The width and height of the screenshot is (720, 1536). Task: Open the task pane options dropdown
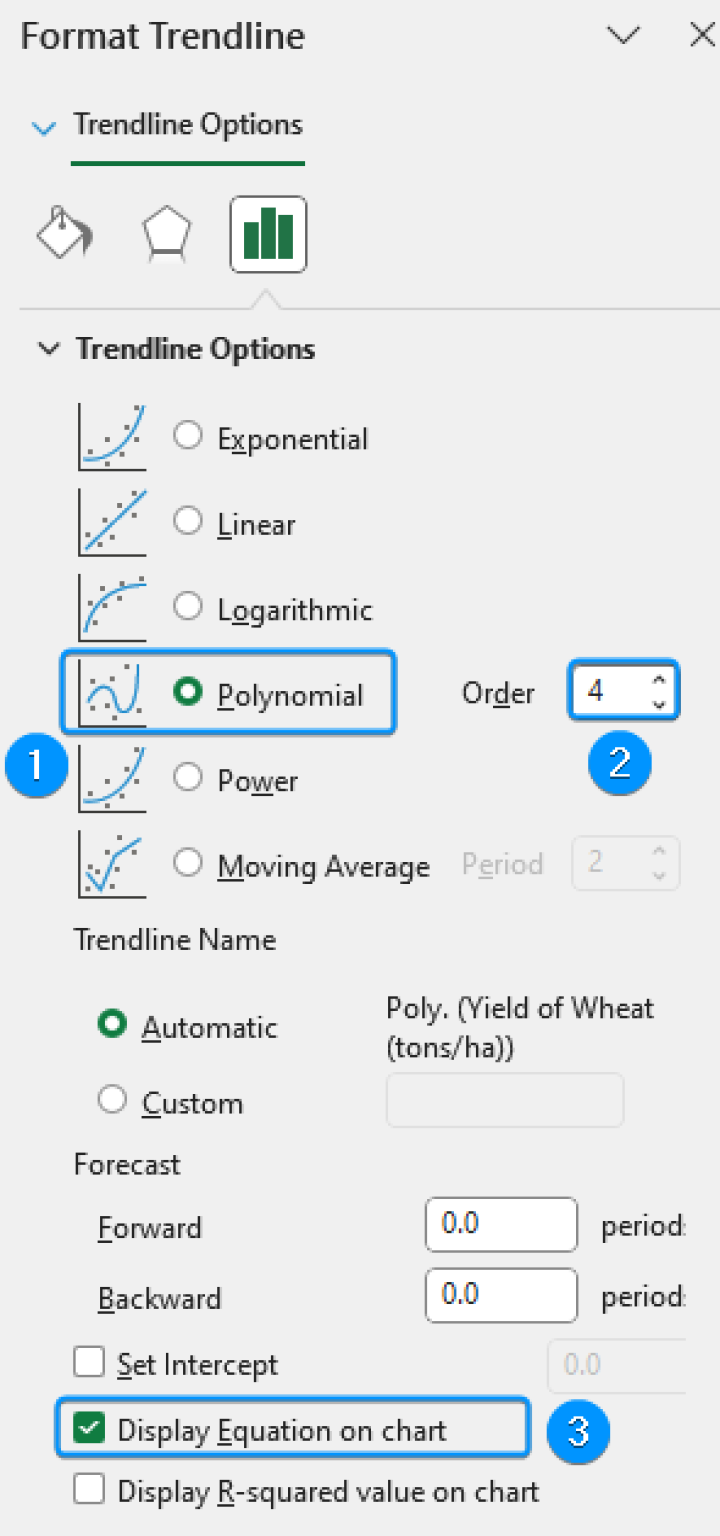[x=624, y=35]
